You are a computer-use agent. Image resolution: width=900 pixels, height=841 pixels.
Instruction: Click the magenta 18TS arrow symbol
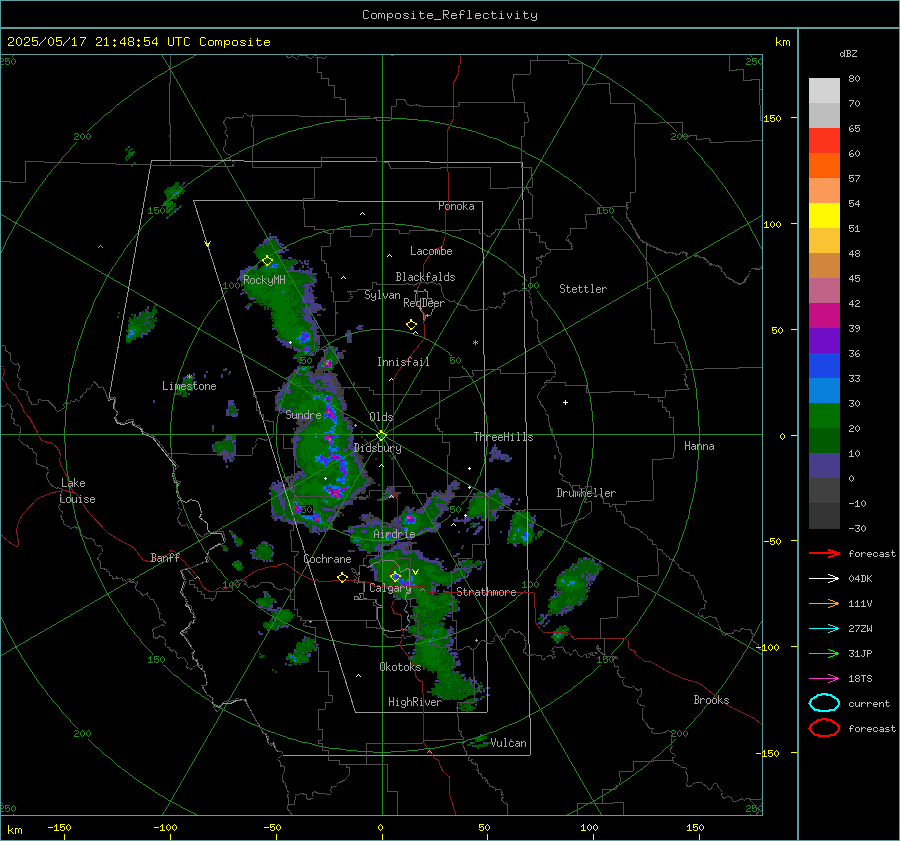[x=824, y=678]
